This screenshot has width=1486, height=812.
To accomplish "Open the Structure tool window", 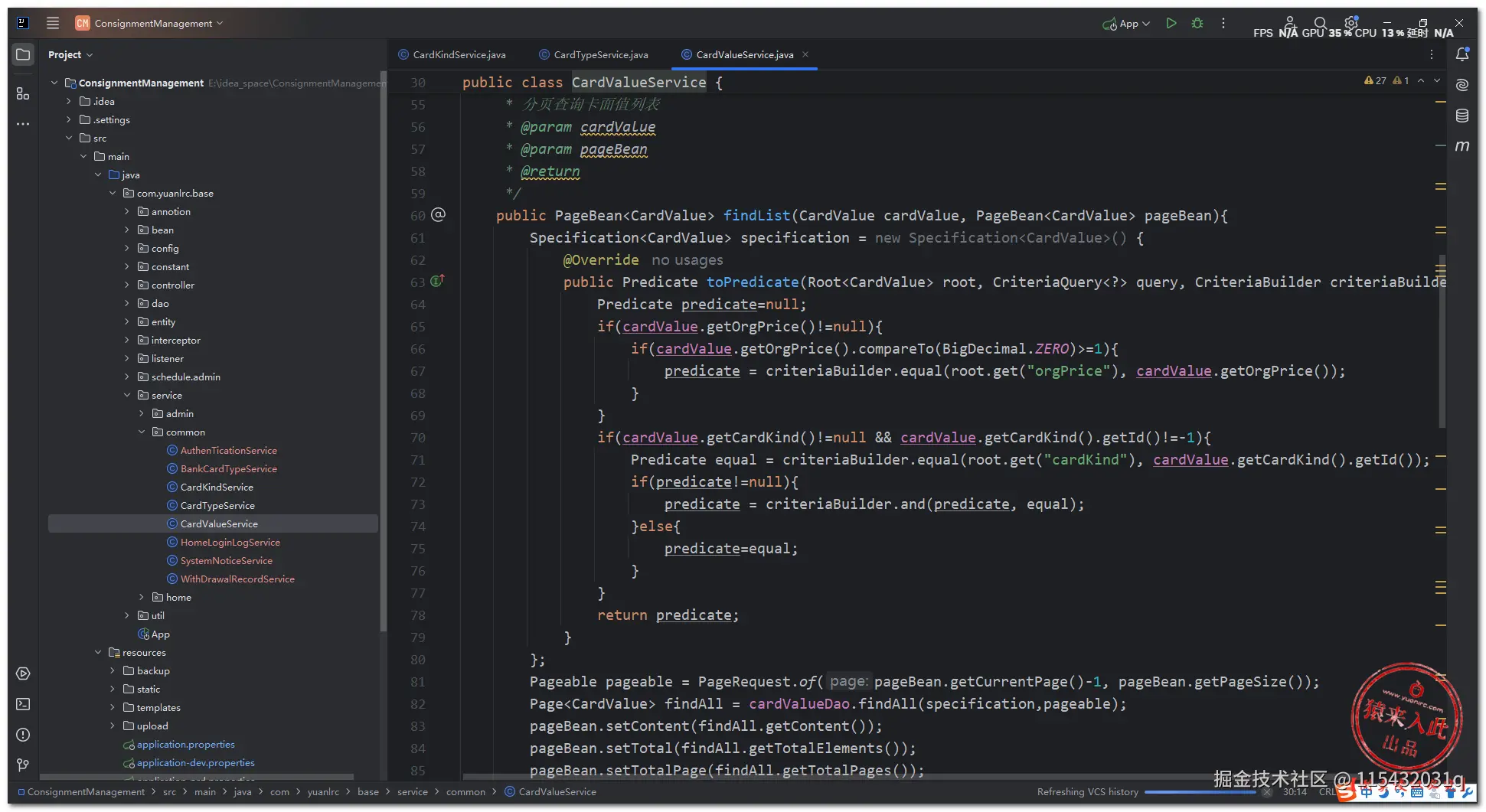I will [23, 93].
